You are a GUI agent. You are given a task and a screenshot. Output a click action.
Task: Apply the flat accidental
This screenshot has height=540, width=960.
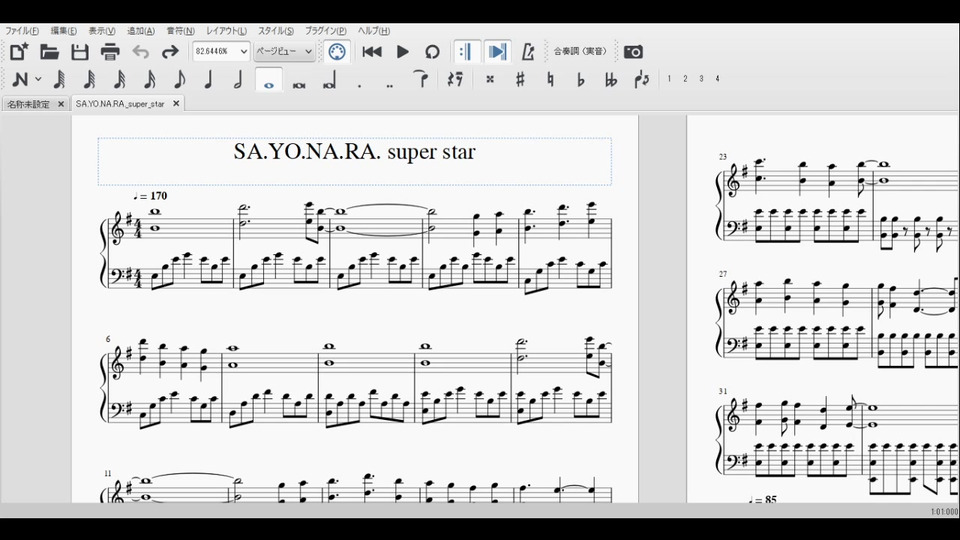click(x=580, y=79)
